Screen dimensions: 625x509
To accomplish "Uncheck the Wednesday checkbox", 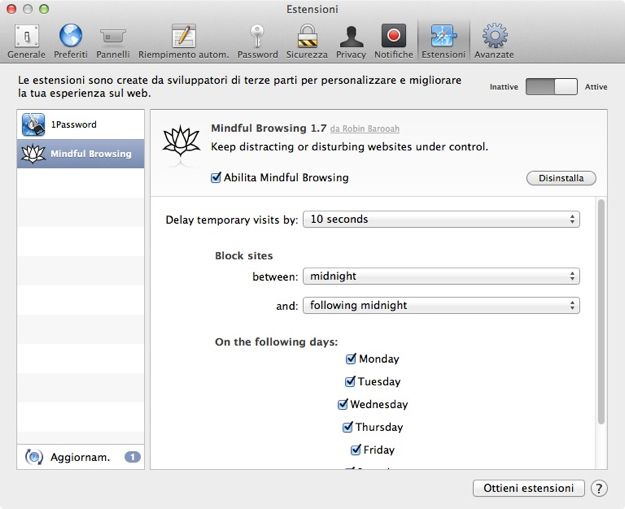I will (x=342, y=404).
